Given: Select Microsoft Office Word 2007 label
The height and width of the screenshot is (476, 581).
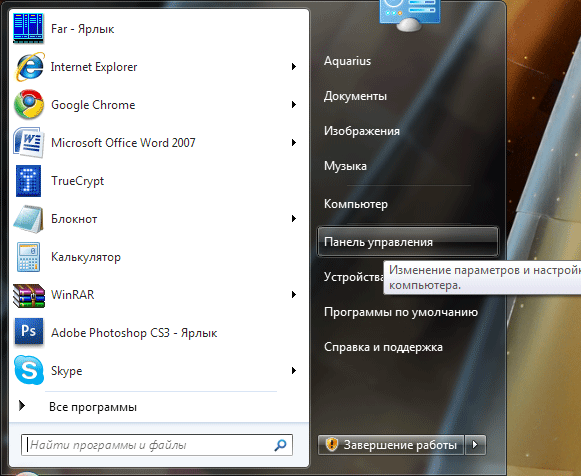Looking at the screenshot, I should point(123,143).
